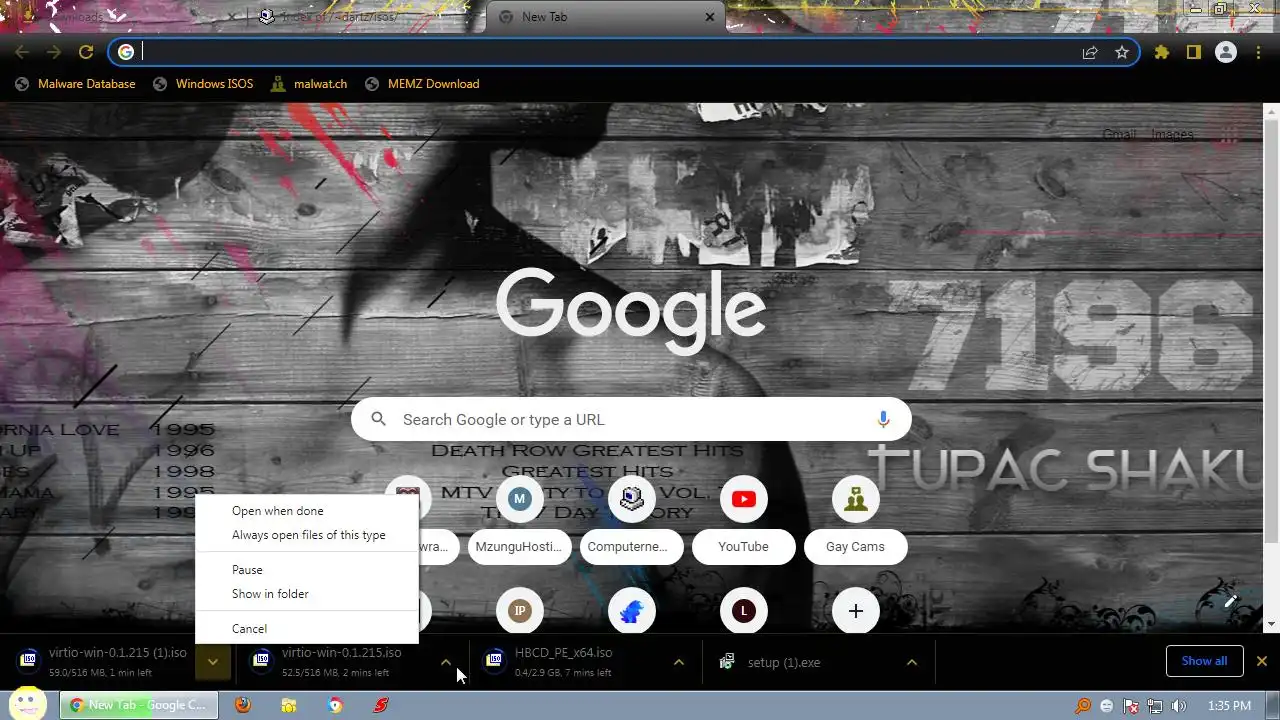The width and height of the screenshot is (1280, 720).
Task: Click the 1:35 PM taskbar clock
Action: [1229, 705]
